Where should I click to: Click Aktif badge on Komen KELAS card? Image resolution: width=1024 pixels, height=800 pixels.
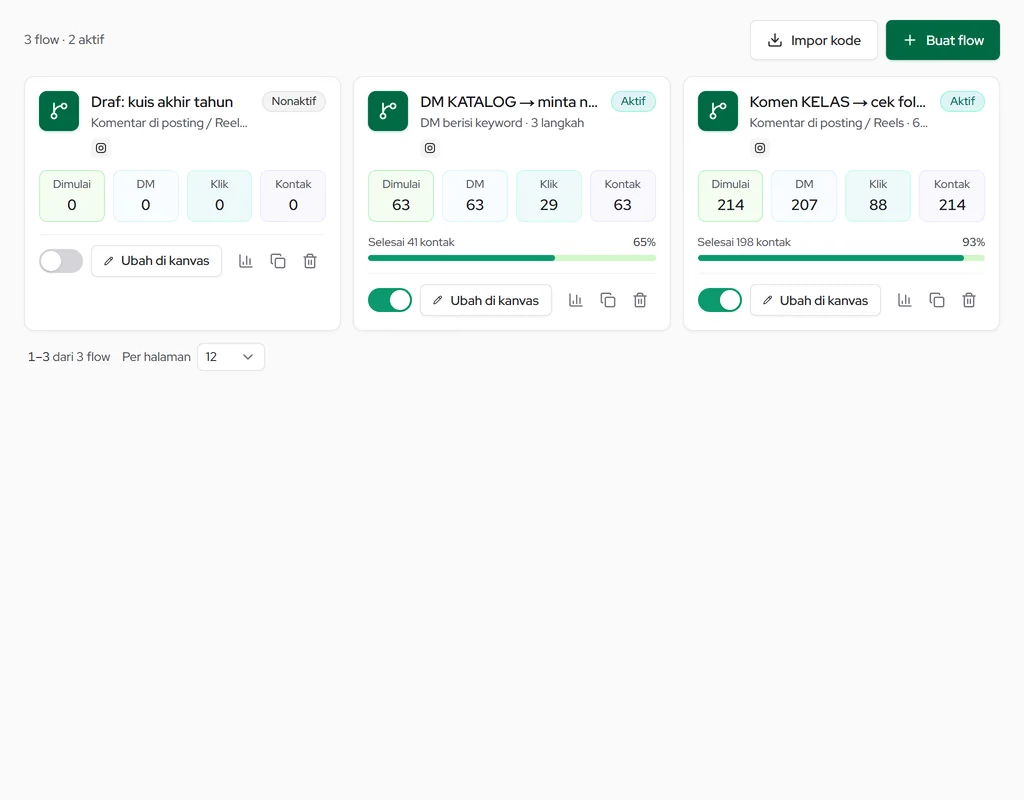click(x=962, y=101)
